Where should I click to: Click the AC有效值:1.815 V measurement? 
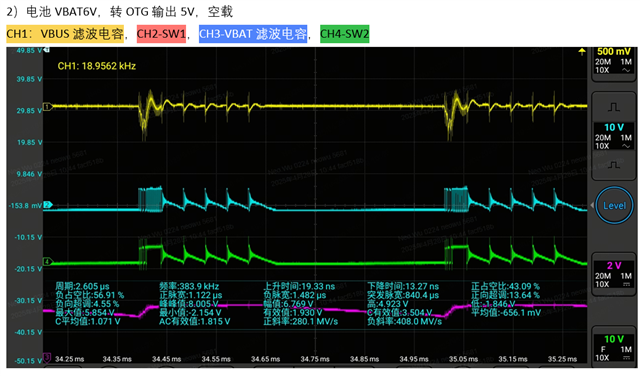(x=195, y=322)
